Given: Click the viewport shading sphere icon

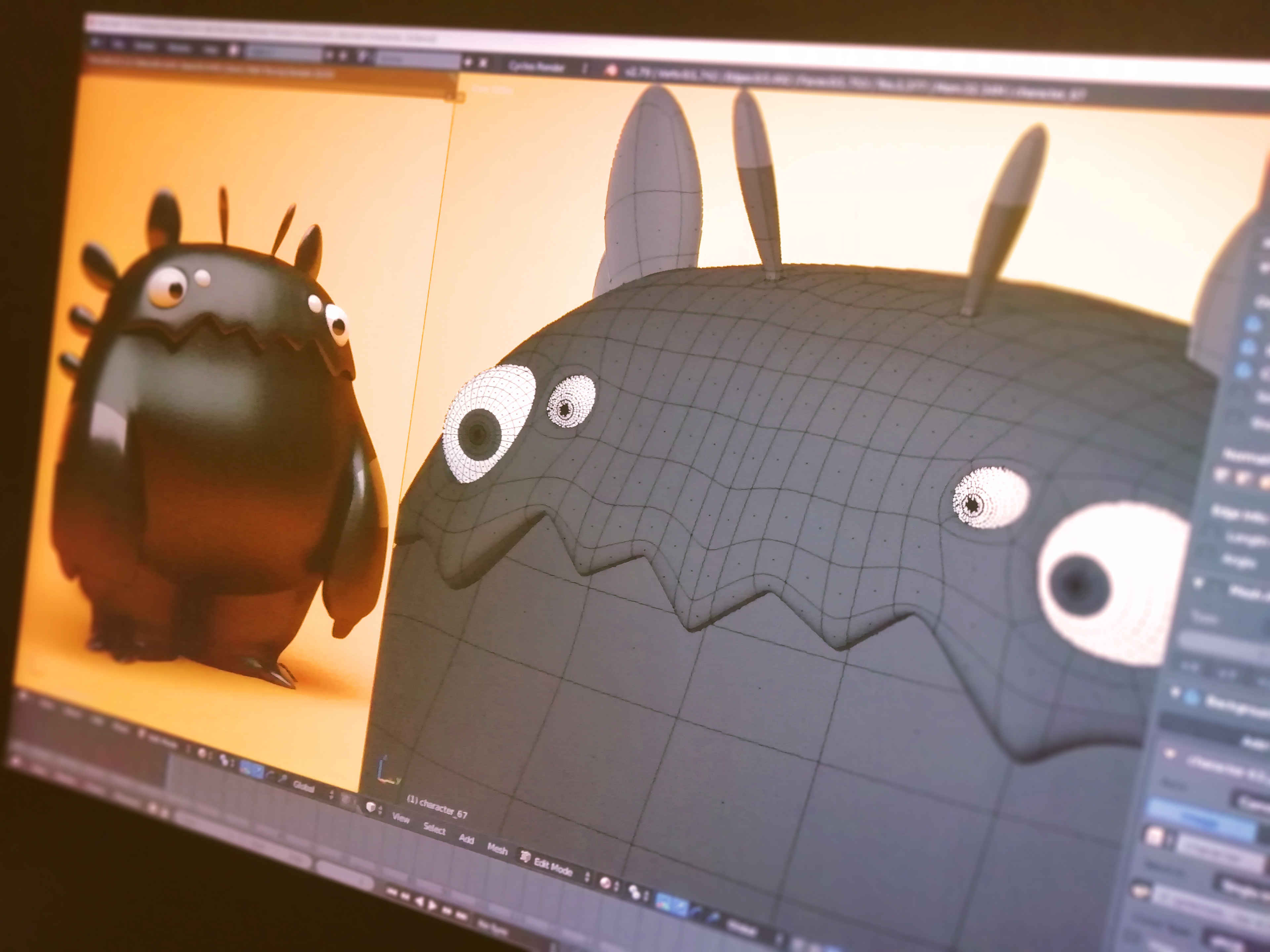Looking at the screenshot, I should click(x=606, y=883).
